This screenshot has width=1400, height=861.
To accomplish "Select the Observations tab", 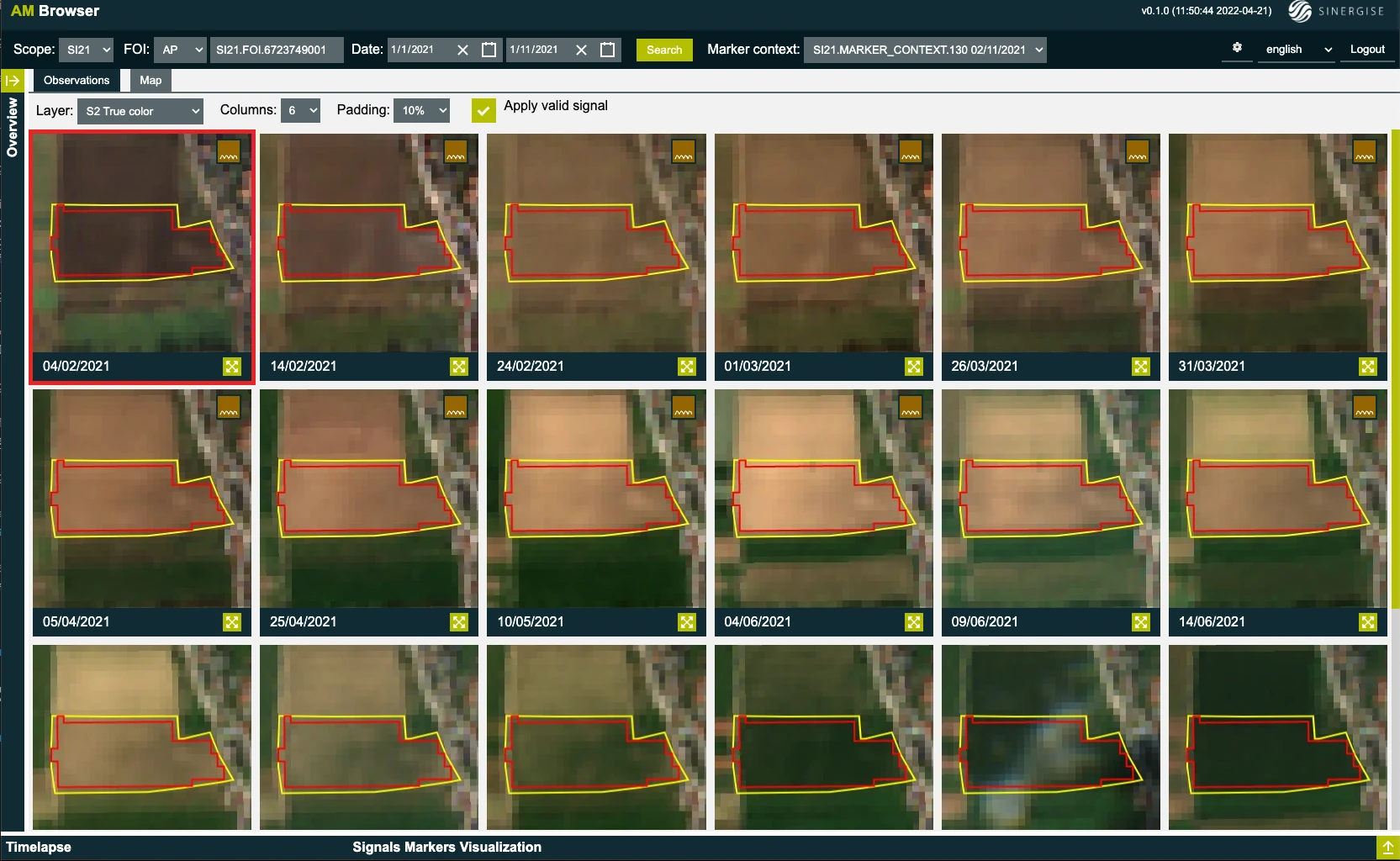I will [77, 81].
